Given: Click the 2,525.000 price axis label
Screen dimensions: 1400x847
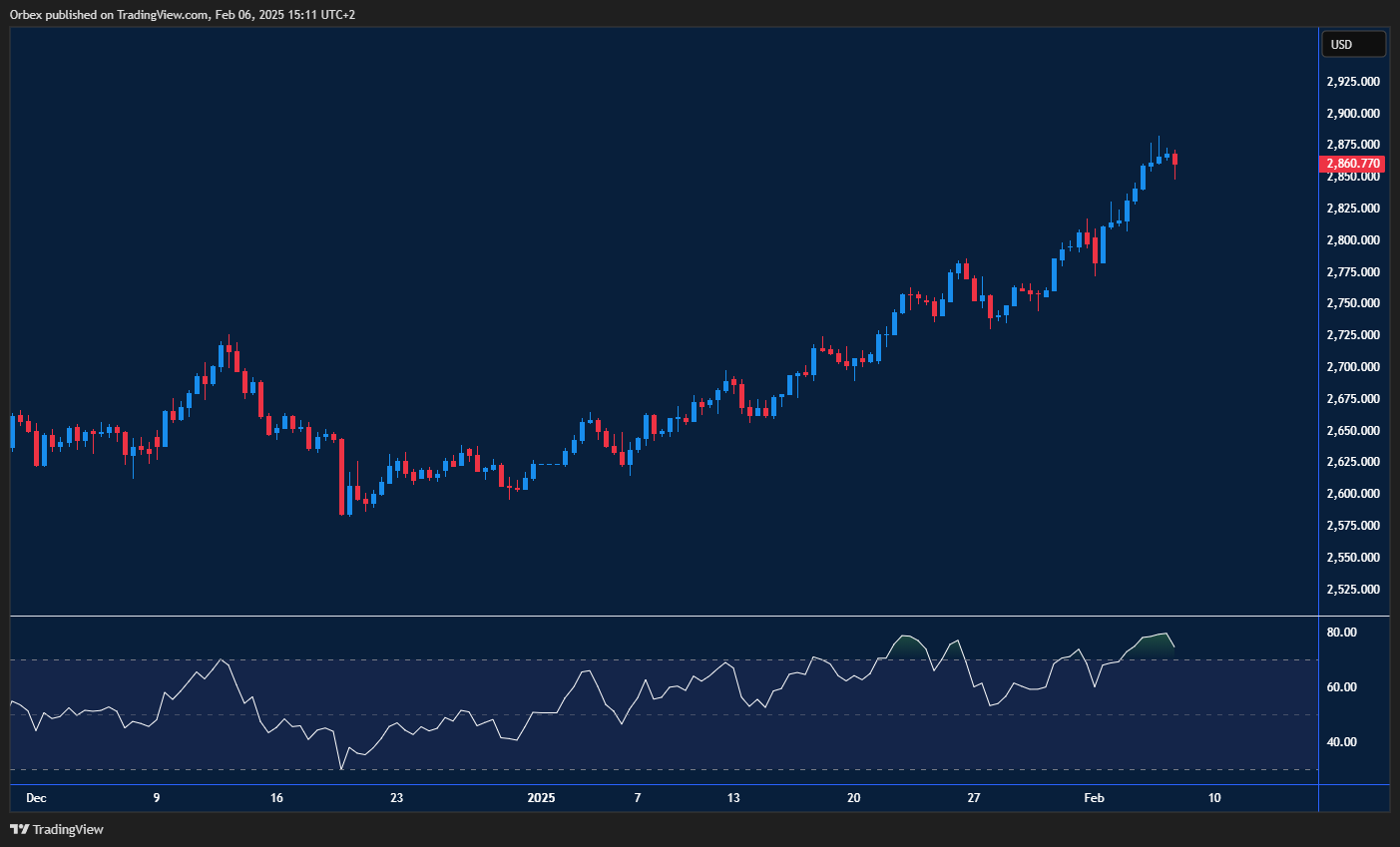Looking at the screenshot, I should [x=1353, y=589].
